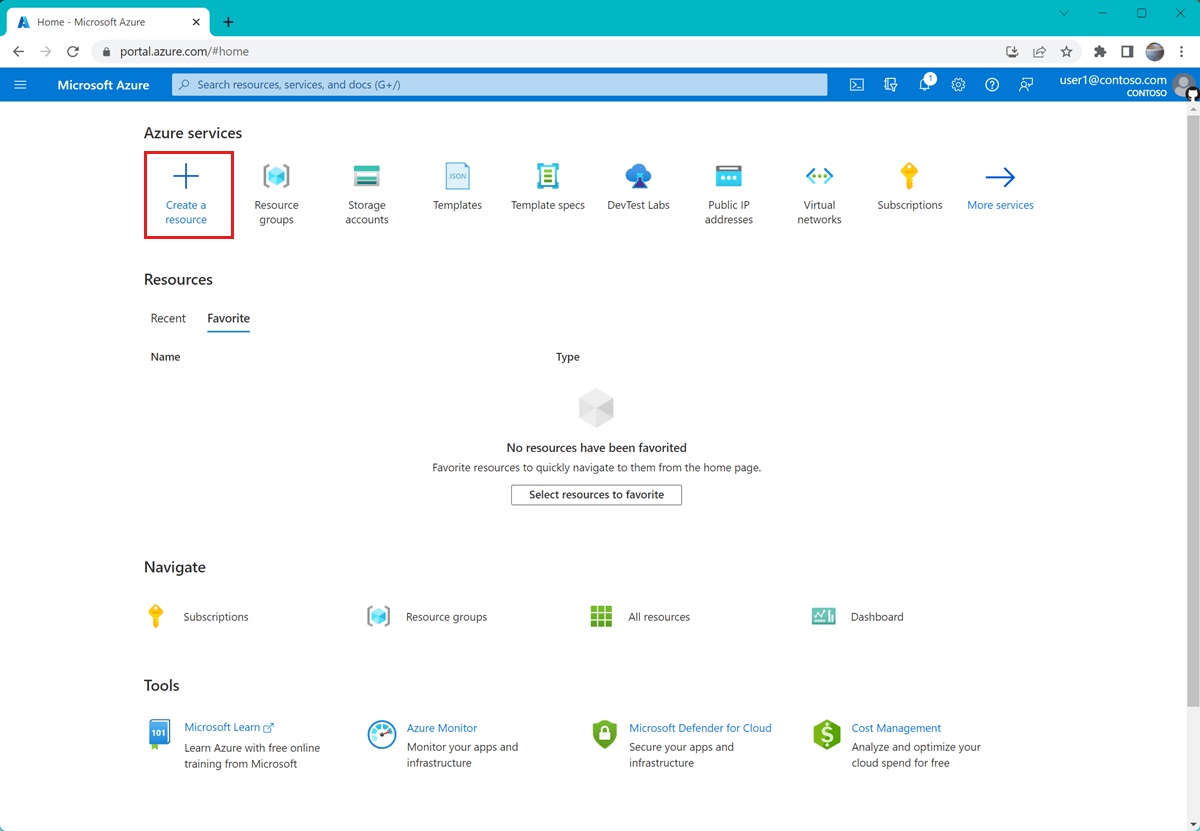
Task: Open the Storage accounts service
Action: pos(367,178)
